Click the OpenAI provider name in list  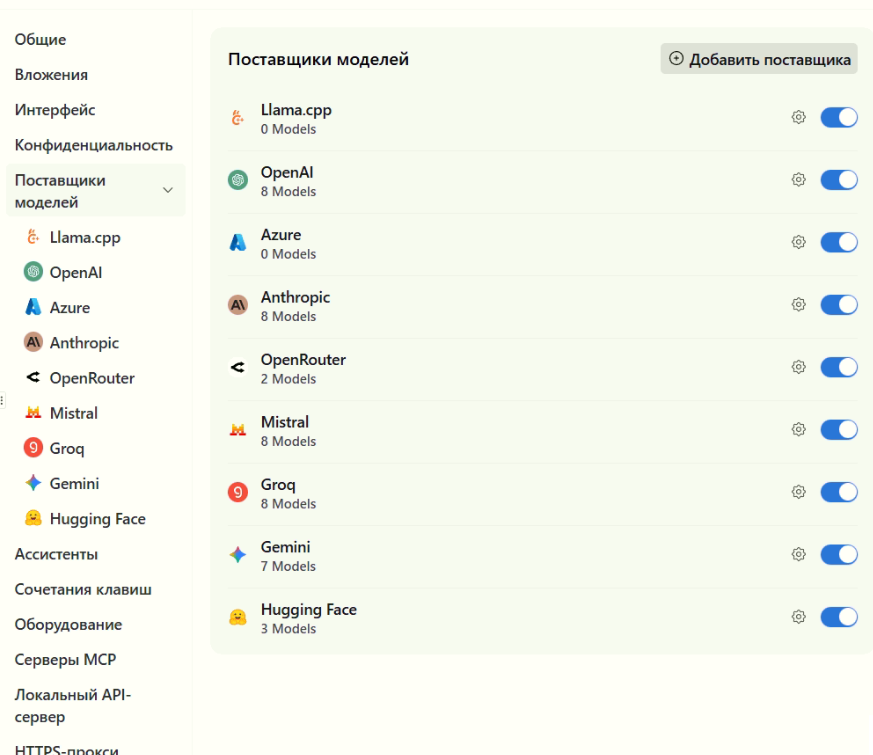[x=287, y=172]
